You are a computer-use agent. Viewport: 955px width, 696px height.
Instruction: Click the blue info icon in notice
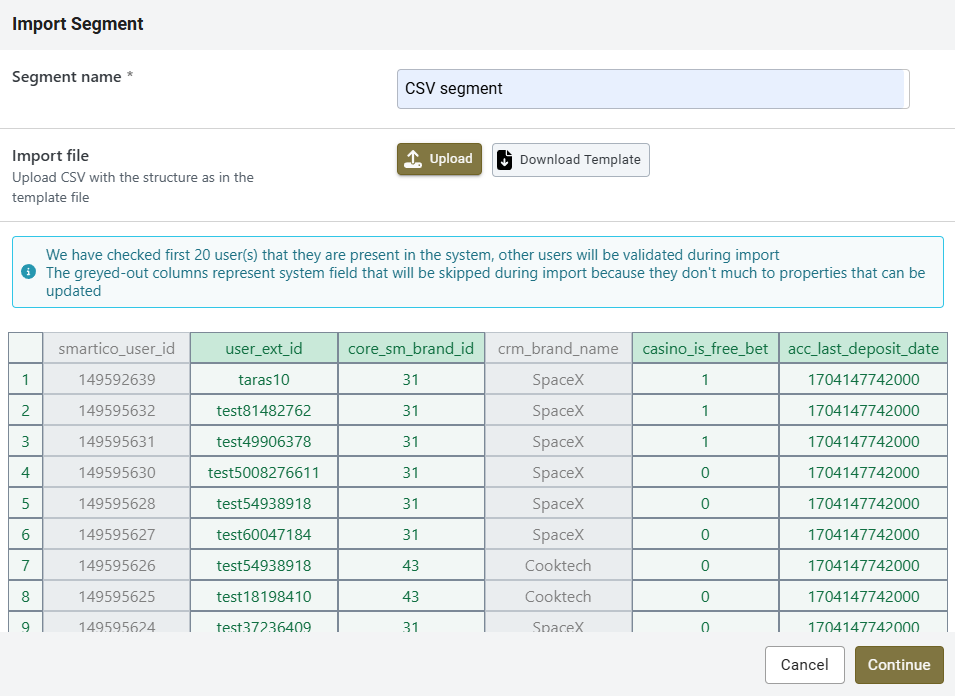click(x=29, y=272)
